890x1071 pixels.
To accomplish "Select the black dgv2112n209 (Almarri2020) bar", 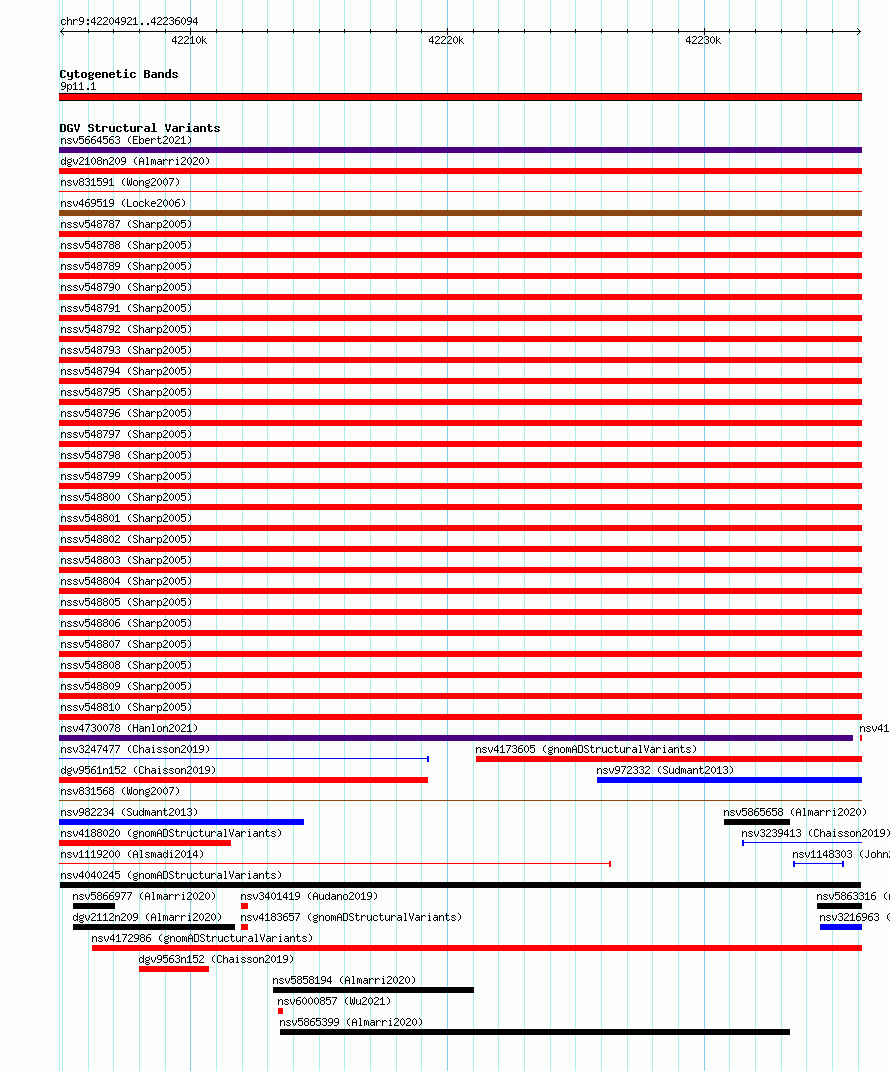I will (154, 927).
